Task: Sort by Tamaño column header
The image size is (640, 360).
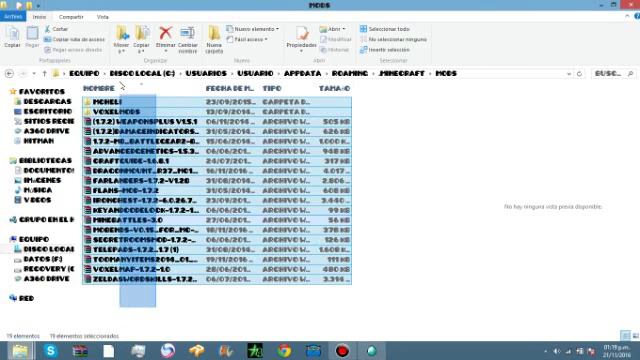Action: click(334, 89)
